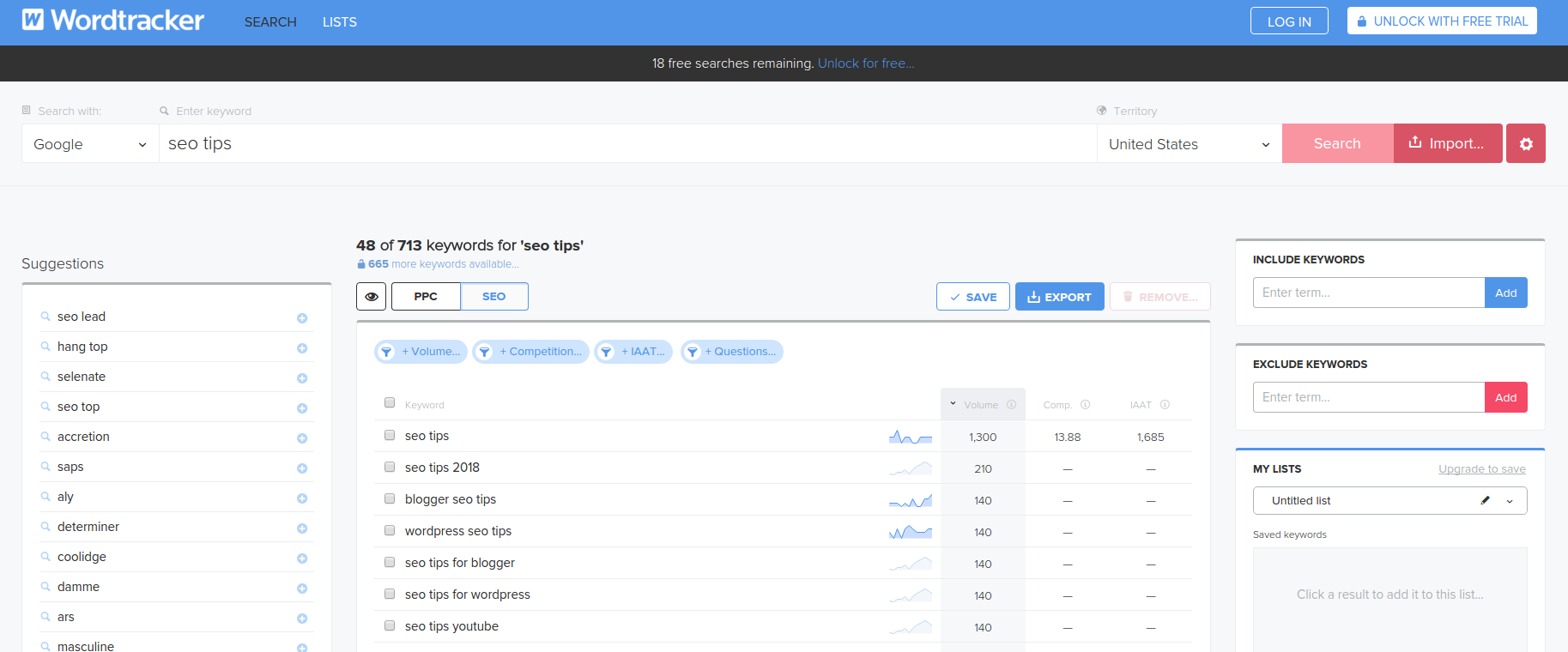Click the pencil edit icon for Untitled list
1568x652 pixels.
[x=1486, y=500]
